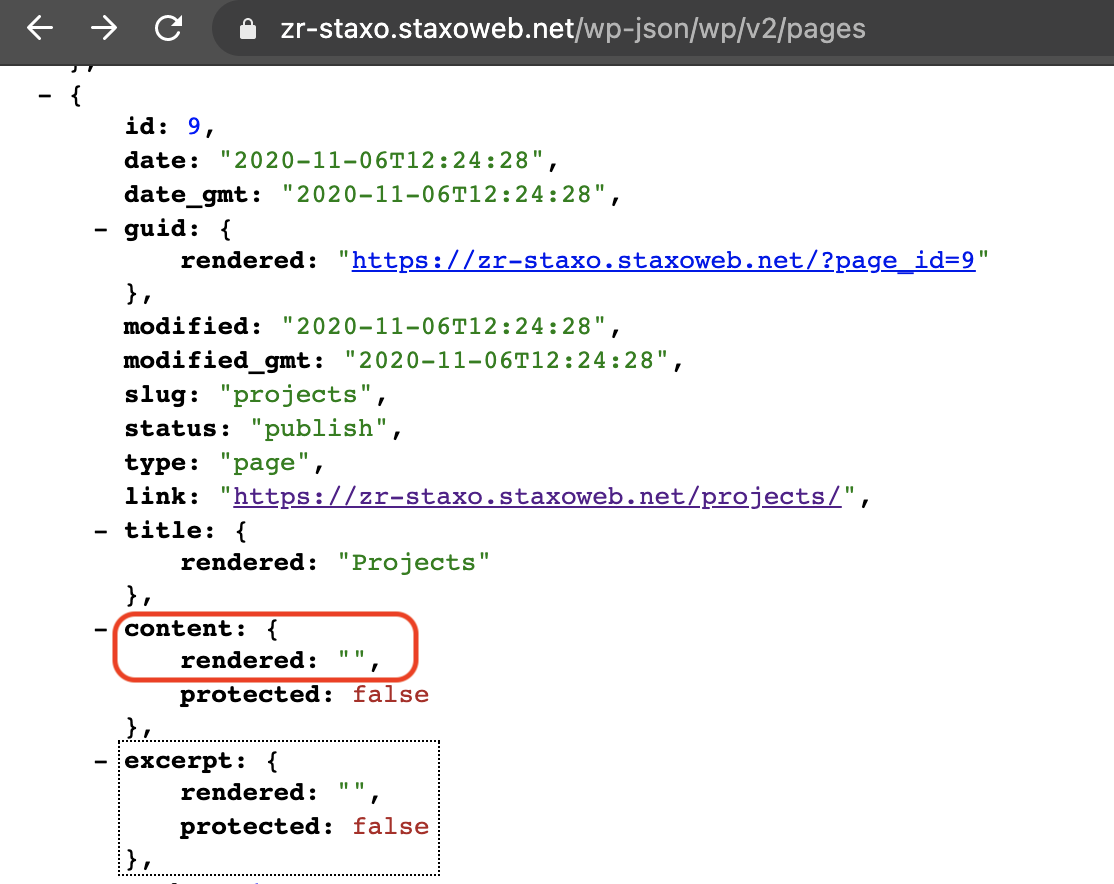
Task: Open the /projects/ page link
Action: click(x=538, y=496)
